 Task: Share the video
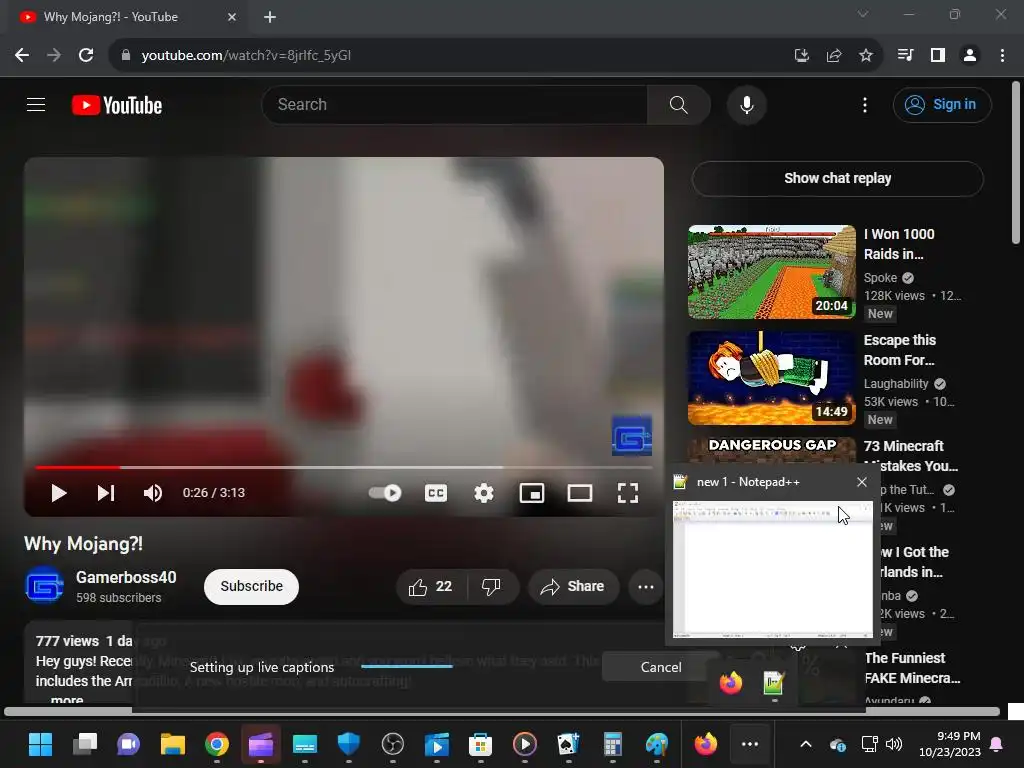(x=572, y=586)
